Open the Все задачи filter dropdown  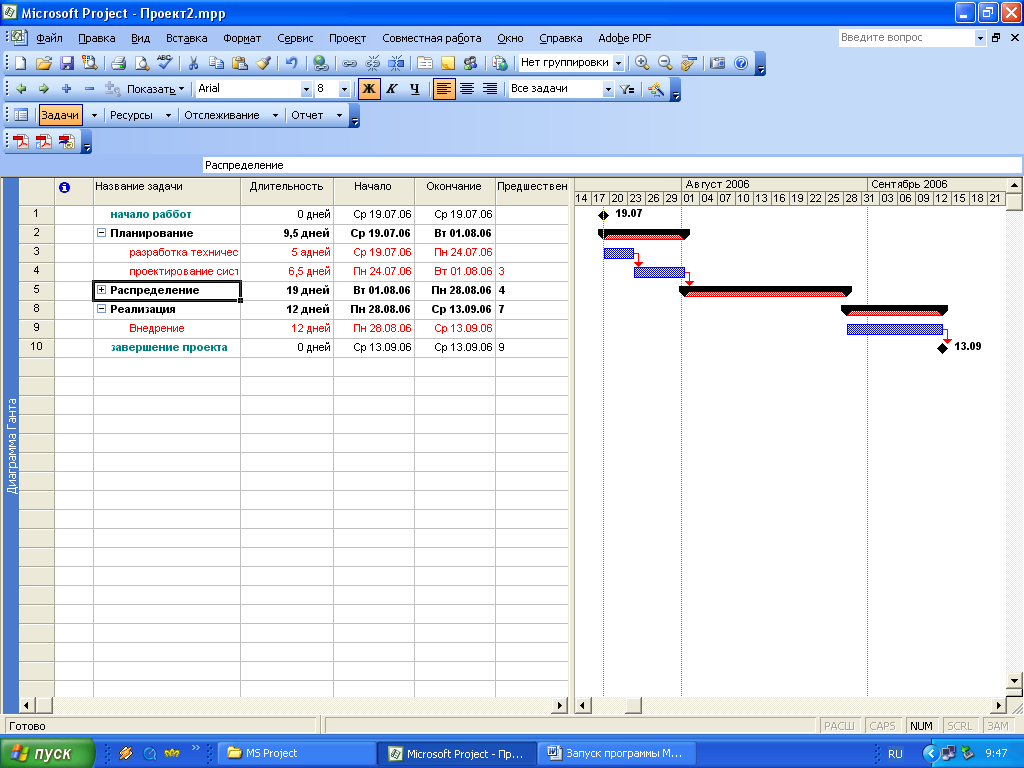pos(608,89)
